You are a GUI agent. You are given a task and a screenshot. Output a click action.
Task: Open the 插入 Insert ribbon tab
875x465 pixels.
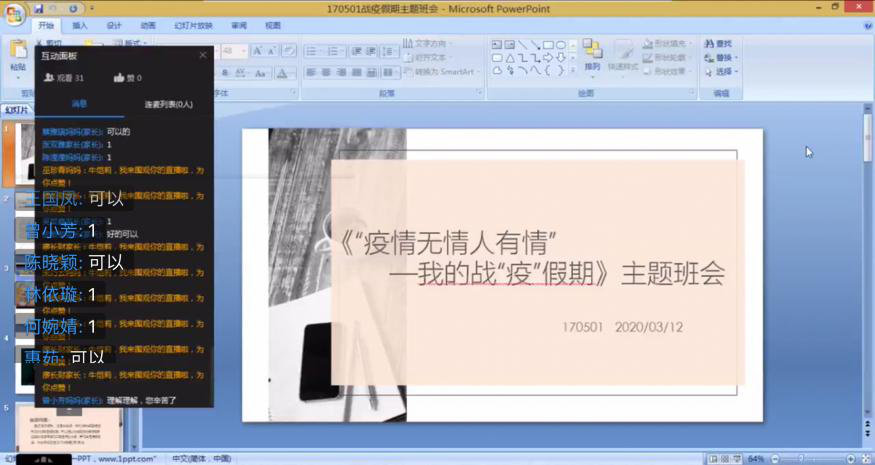80,25
